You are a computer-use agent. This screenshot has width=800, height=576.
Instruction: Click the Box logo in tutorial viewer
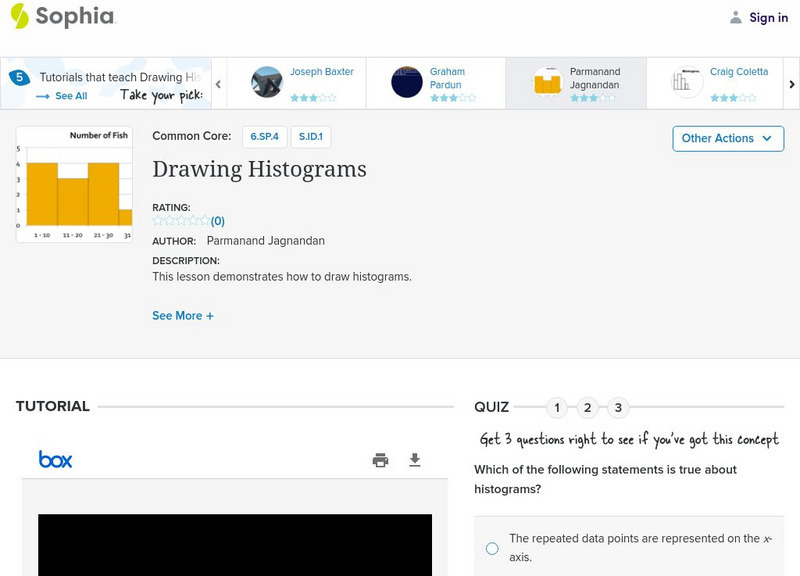click(55, 459)
